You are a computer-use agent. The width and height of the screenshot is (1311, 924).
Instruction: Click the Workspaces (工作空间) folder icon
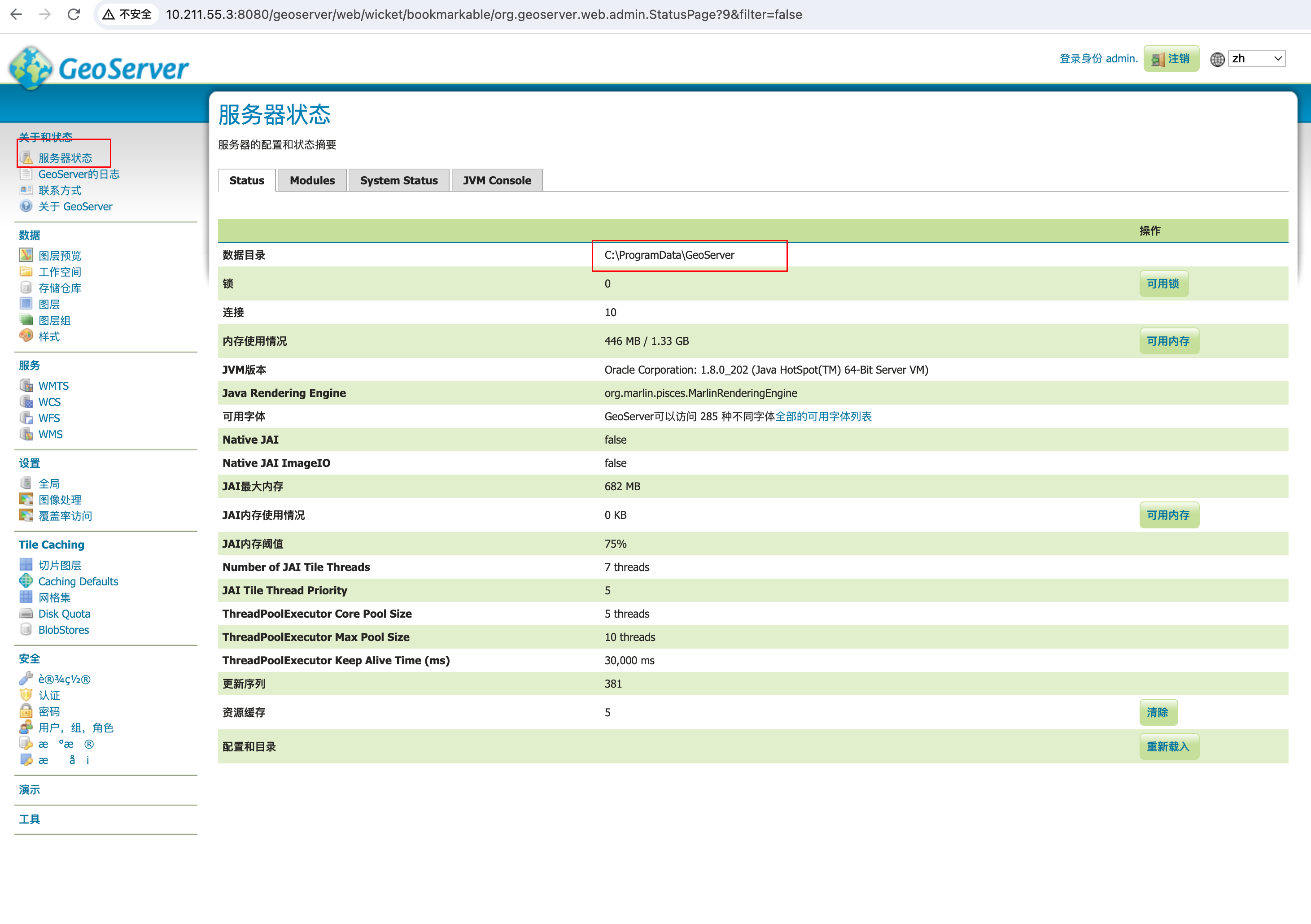click(x=26, y=272)
